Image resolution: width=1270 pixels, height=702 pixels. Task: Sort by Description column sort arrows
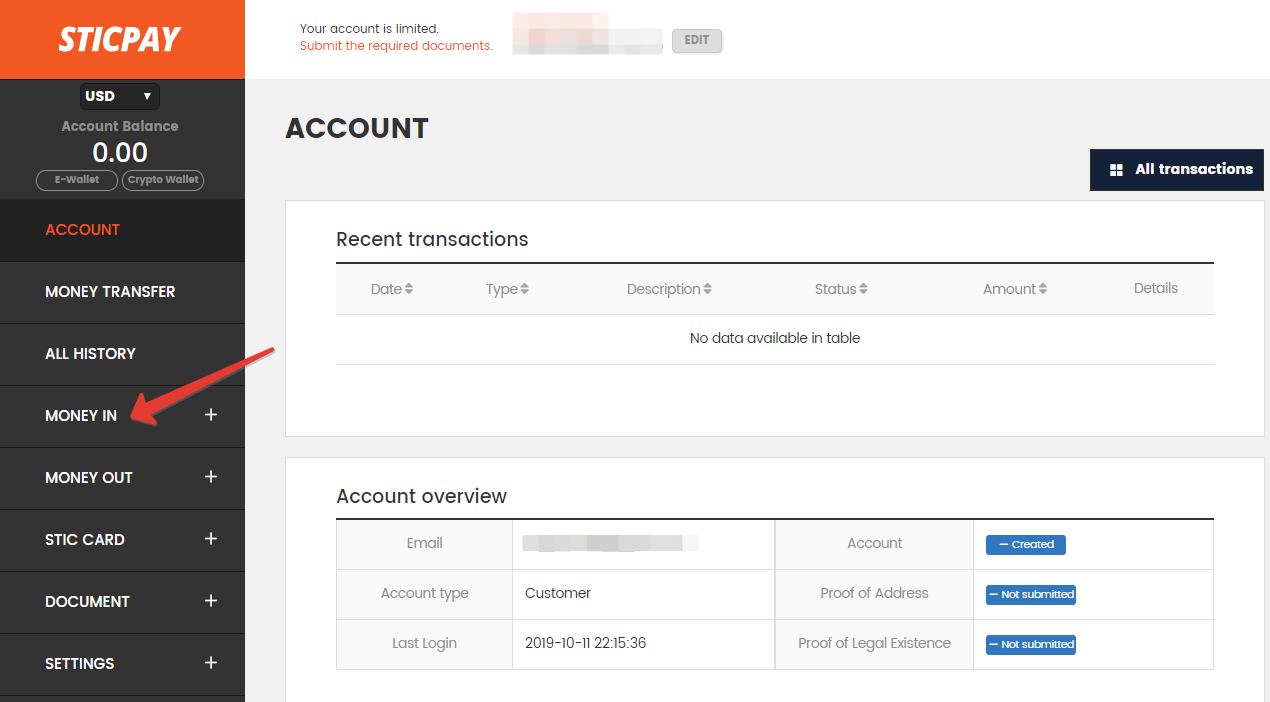[707, 289]
